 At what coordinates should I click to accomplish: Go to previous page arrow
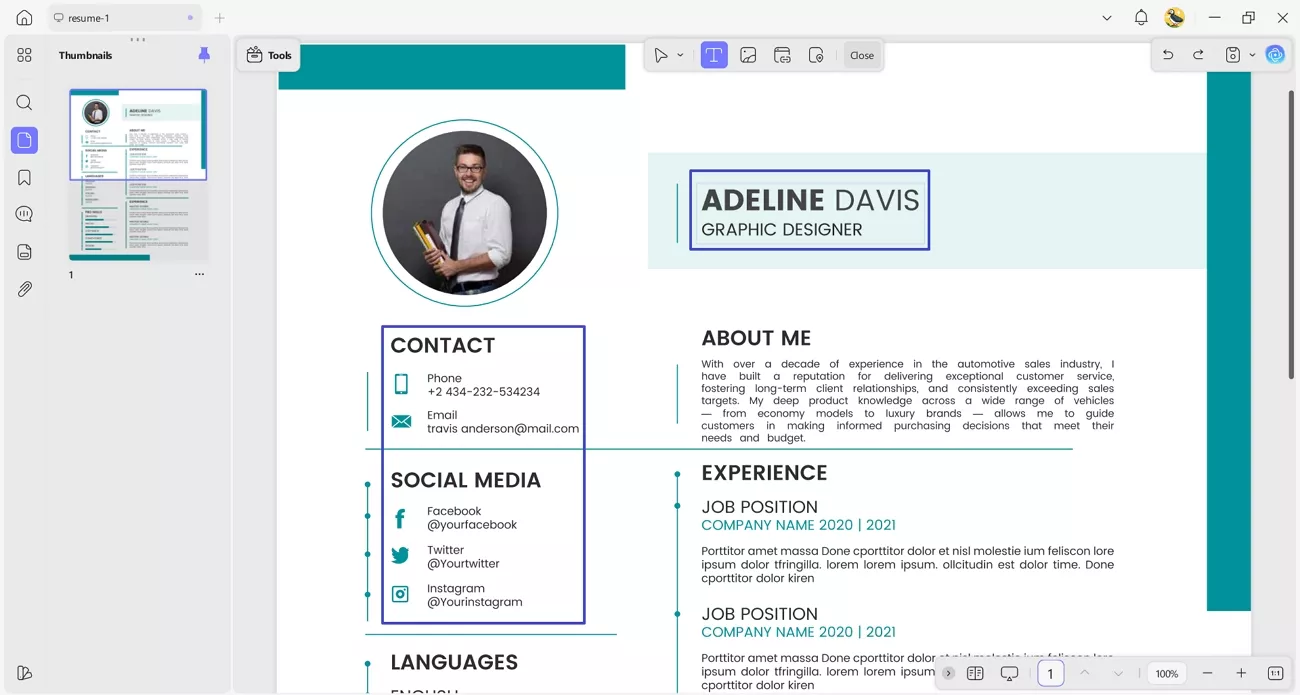1084,674
